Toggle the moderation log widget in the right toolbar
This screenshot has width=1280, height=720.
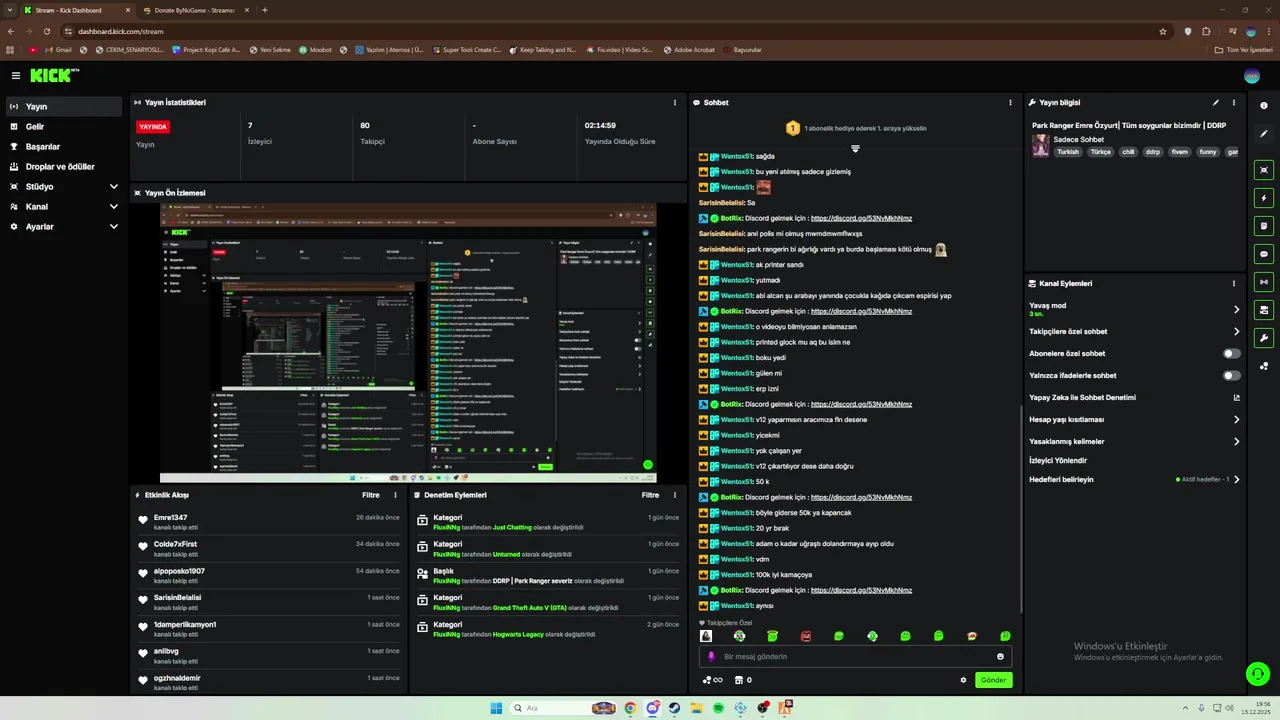pos(1264,310)
